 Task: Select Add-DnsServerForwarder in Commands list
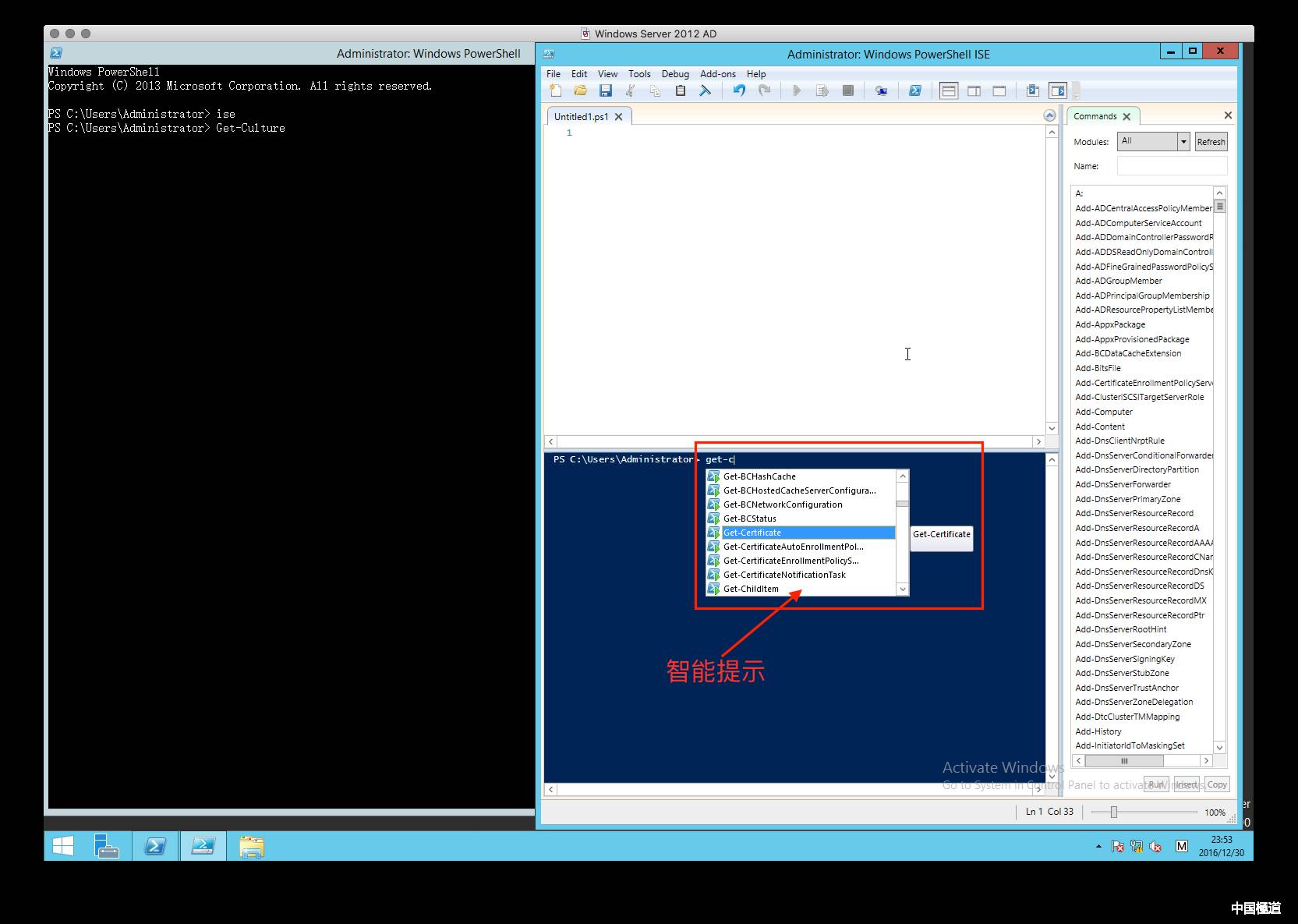[x=1123, y=484]
